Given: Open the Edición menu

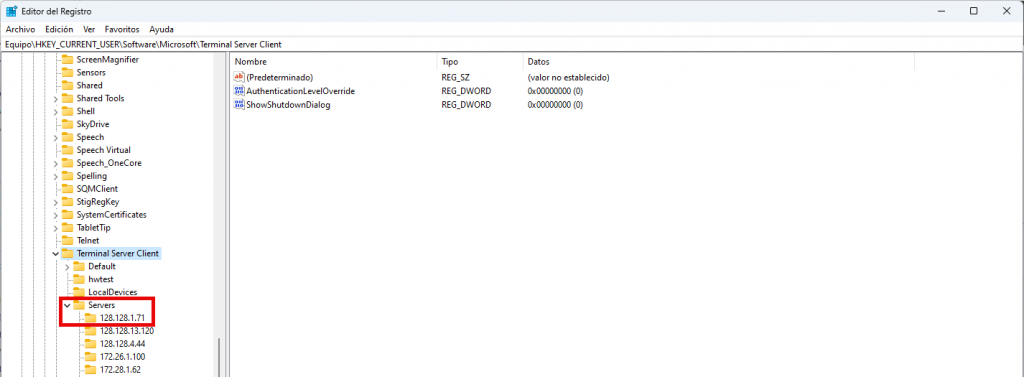Looking at the screenshot, I should coord(59,29).
